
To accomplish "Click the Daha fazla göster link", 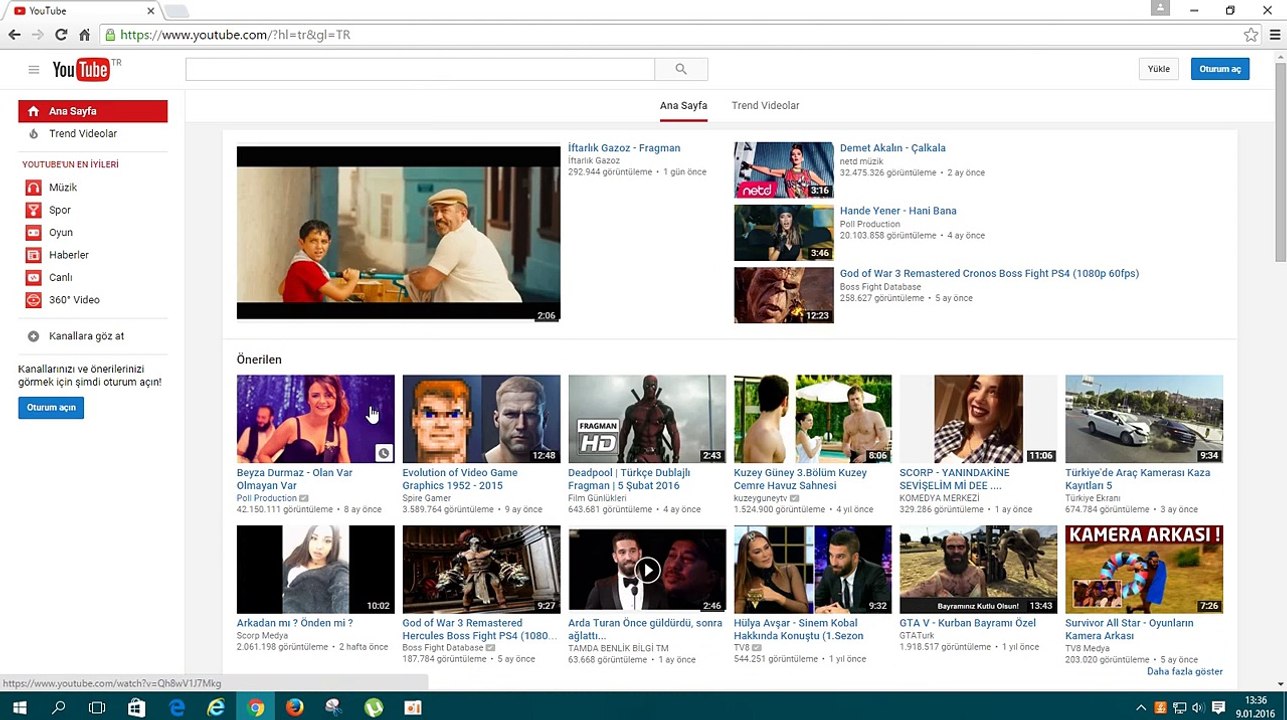I will click(1184, 671).
